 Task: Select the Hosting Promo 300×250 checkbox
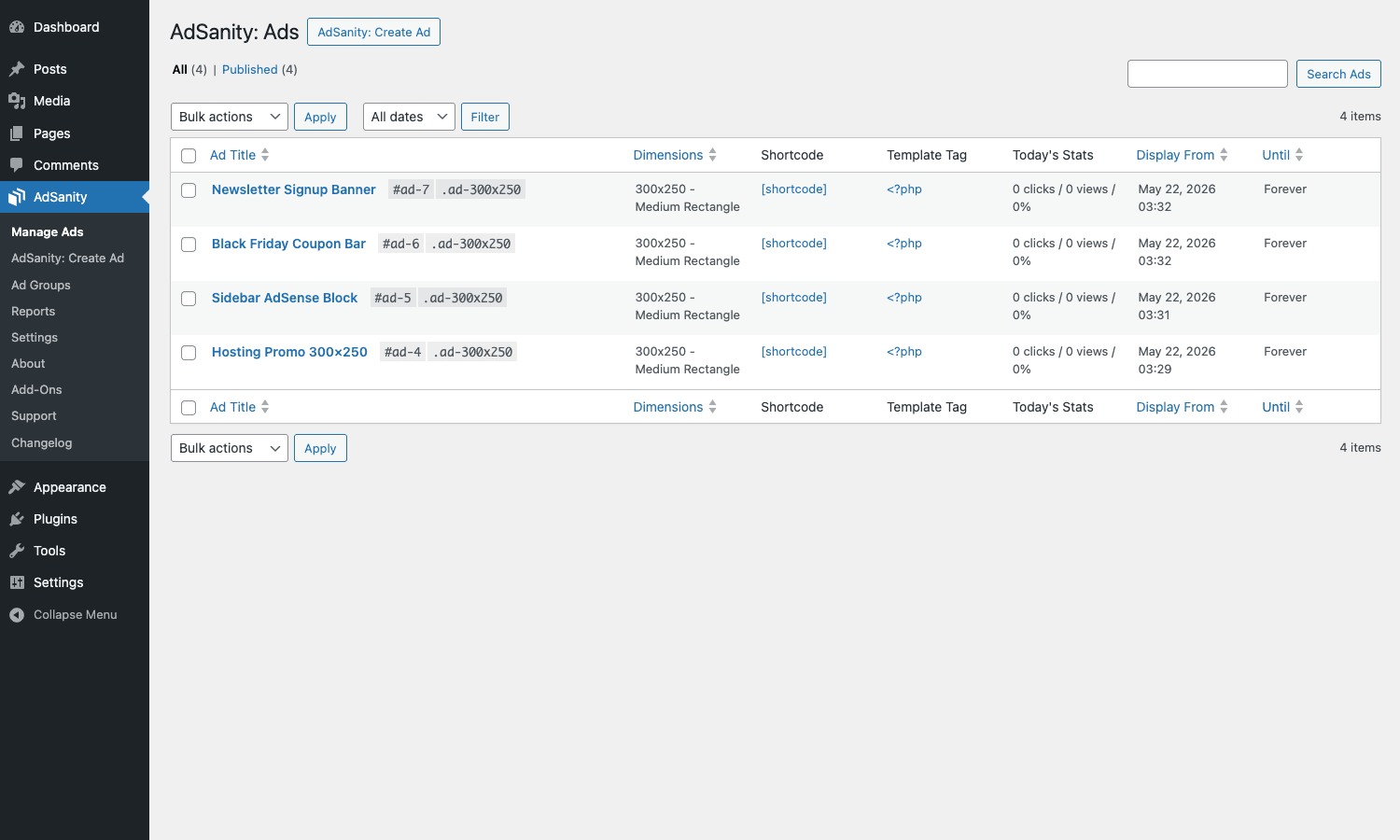pos(189,353)
